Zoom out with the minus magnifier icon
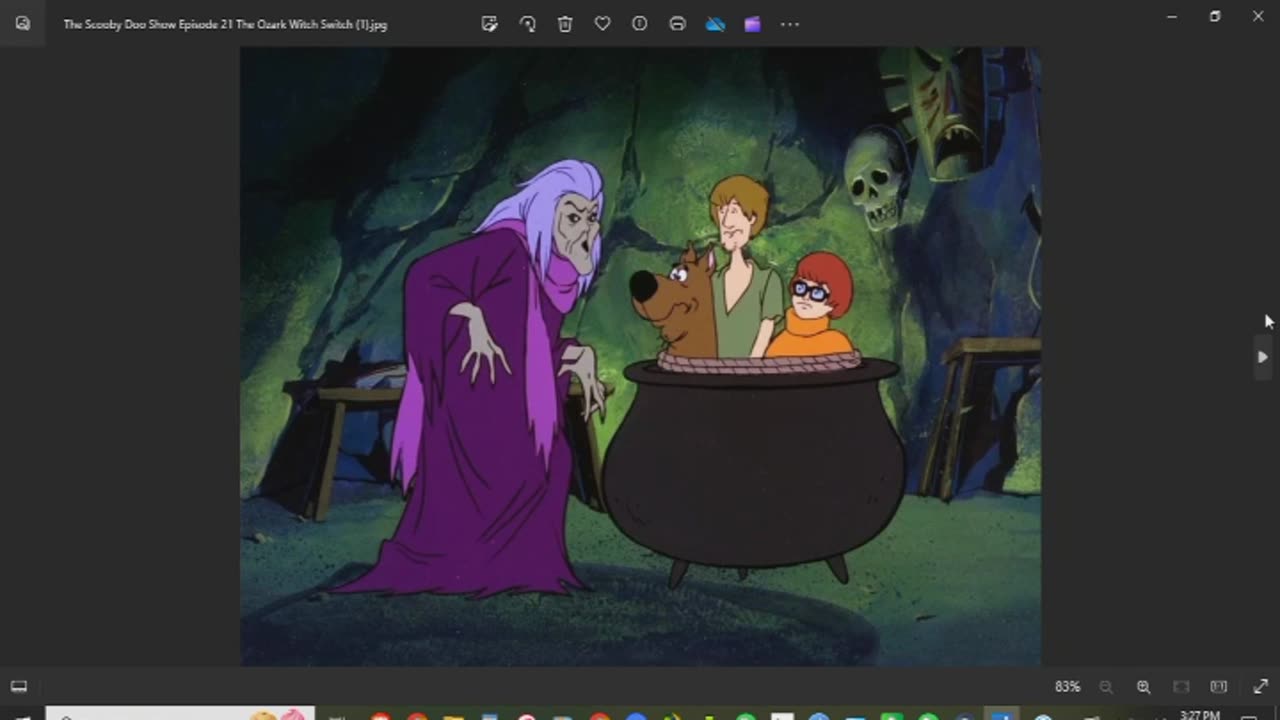Viewport: 1280px width, 720px height. pyautogui.click(x=1106, y=687)
